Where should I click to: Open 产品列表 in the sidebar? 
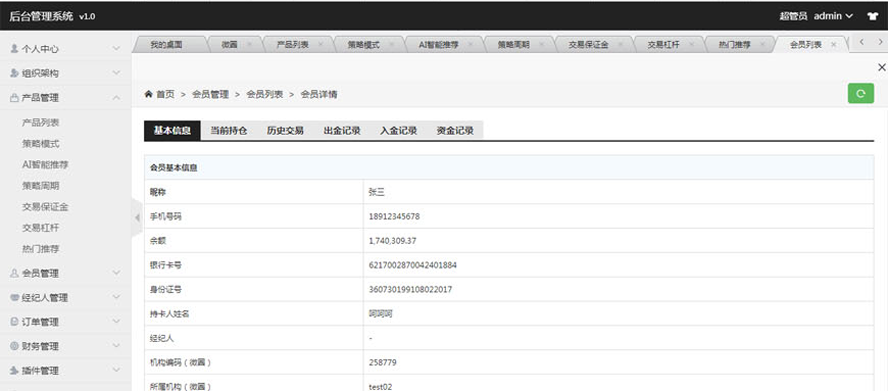click(x=41, y=122)
